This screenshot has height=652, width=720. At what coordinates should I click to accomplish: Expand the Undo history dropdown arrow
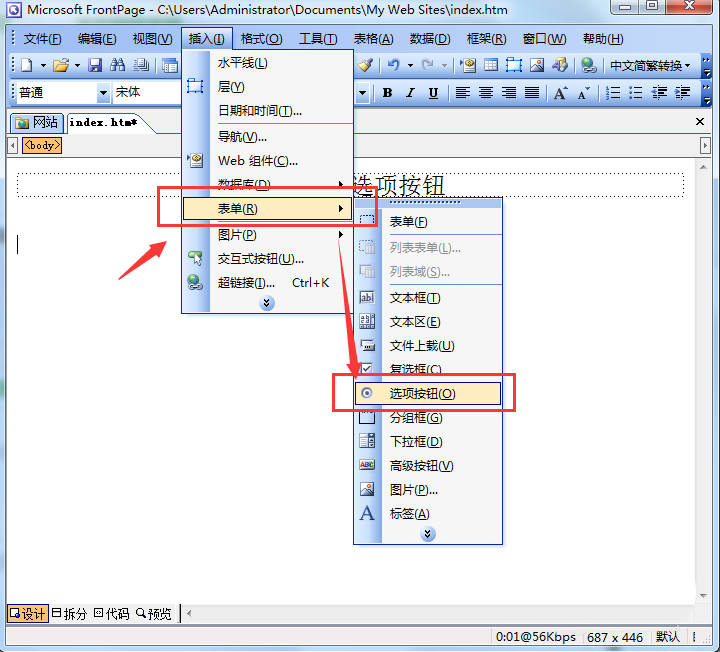pos(410,65)
